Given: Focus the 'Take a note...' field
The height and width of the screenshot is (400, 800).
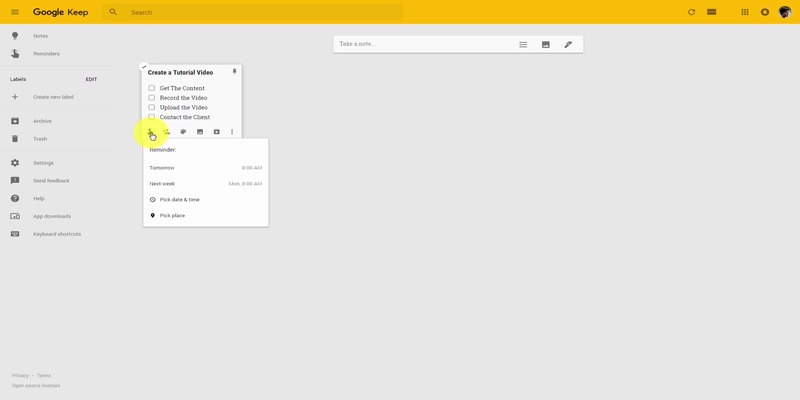Looking at the screenshot, I should point(420,44).
